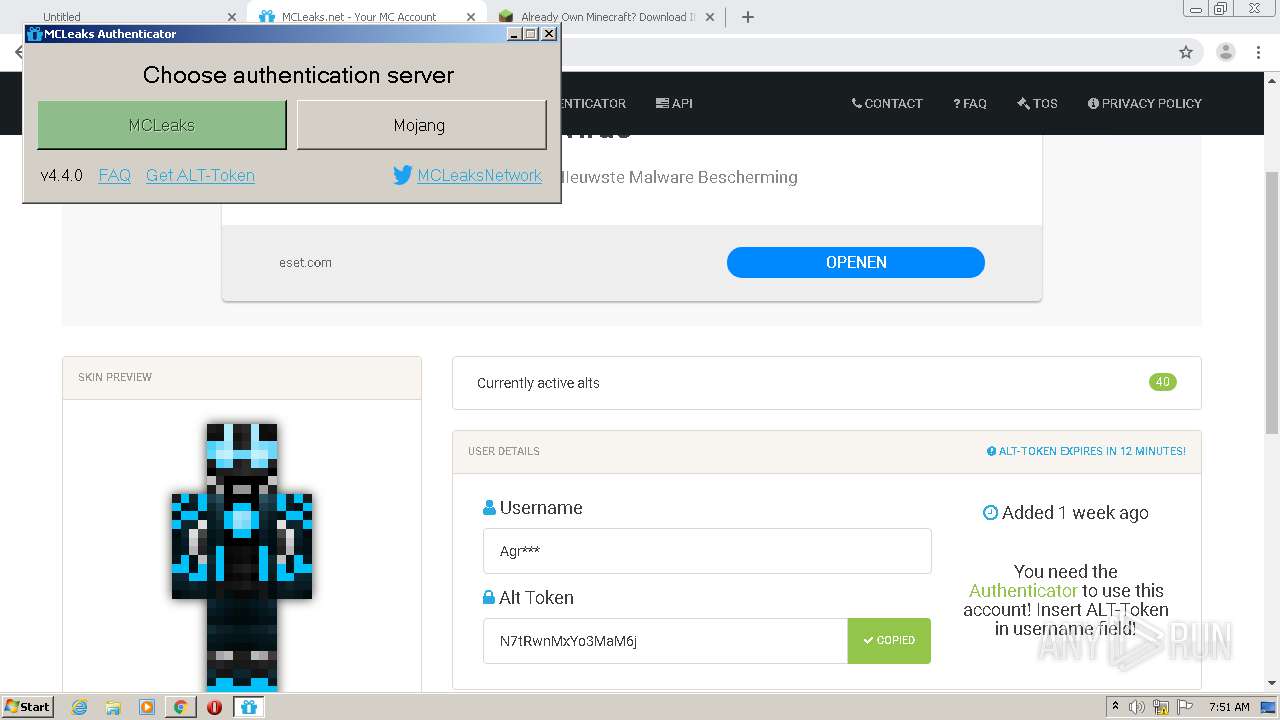Open the FAQ item in site navbar
This screenshot has width=1280, height=720.
point(970,103)
